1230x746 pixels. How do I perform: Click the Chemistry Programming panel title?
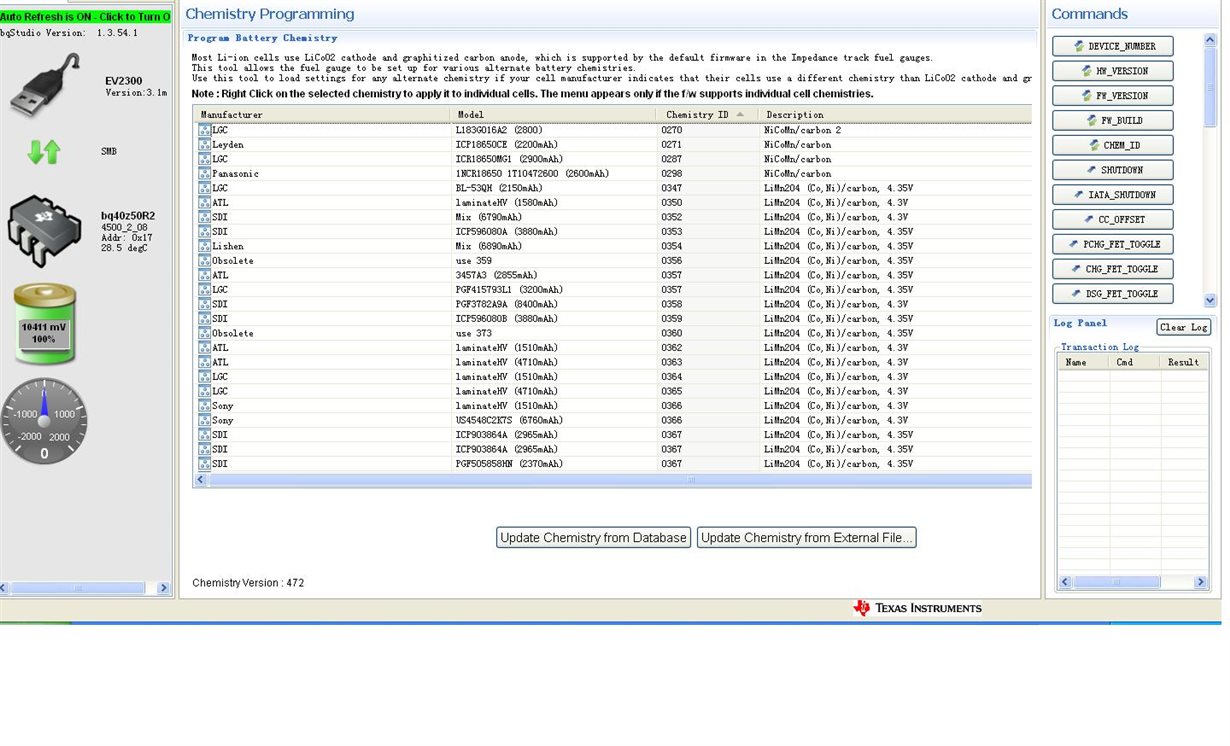point(270,14)
